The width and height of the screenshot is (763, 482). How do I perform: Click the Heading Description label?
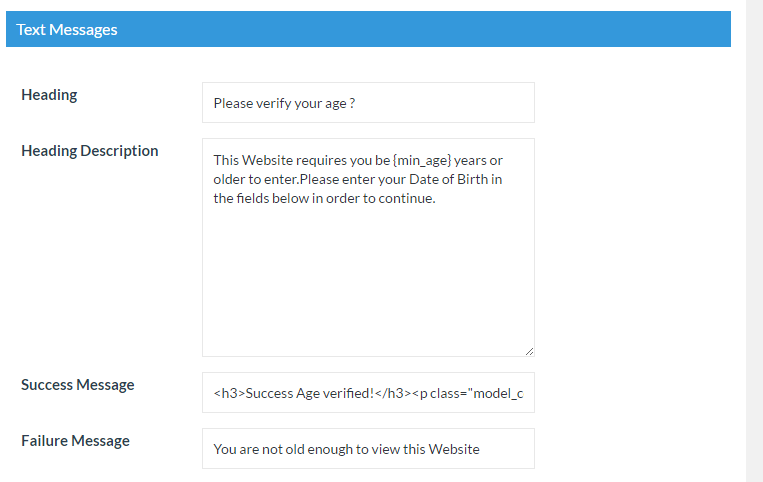[x=90, y=151]
